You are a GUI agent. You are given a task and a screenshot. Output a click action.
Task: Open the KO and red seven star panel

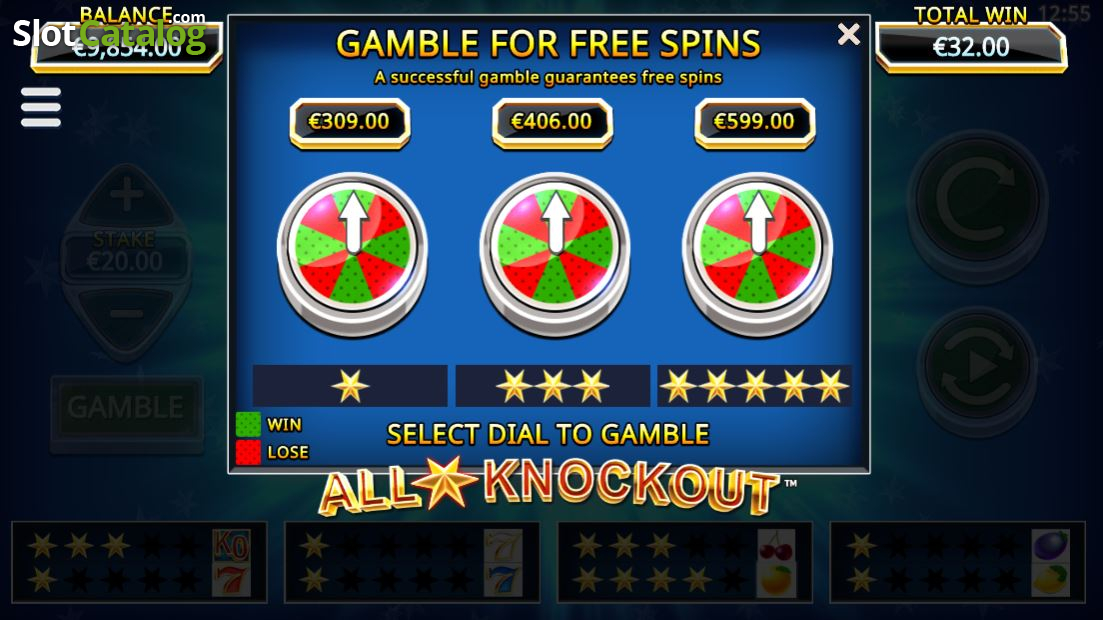click(x=139, y=562)
